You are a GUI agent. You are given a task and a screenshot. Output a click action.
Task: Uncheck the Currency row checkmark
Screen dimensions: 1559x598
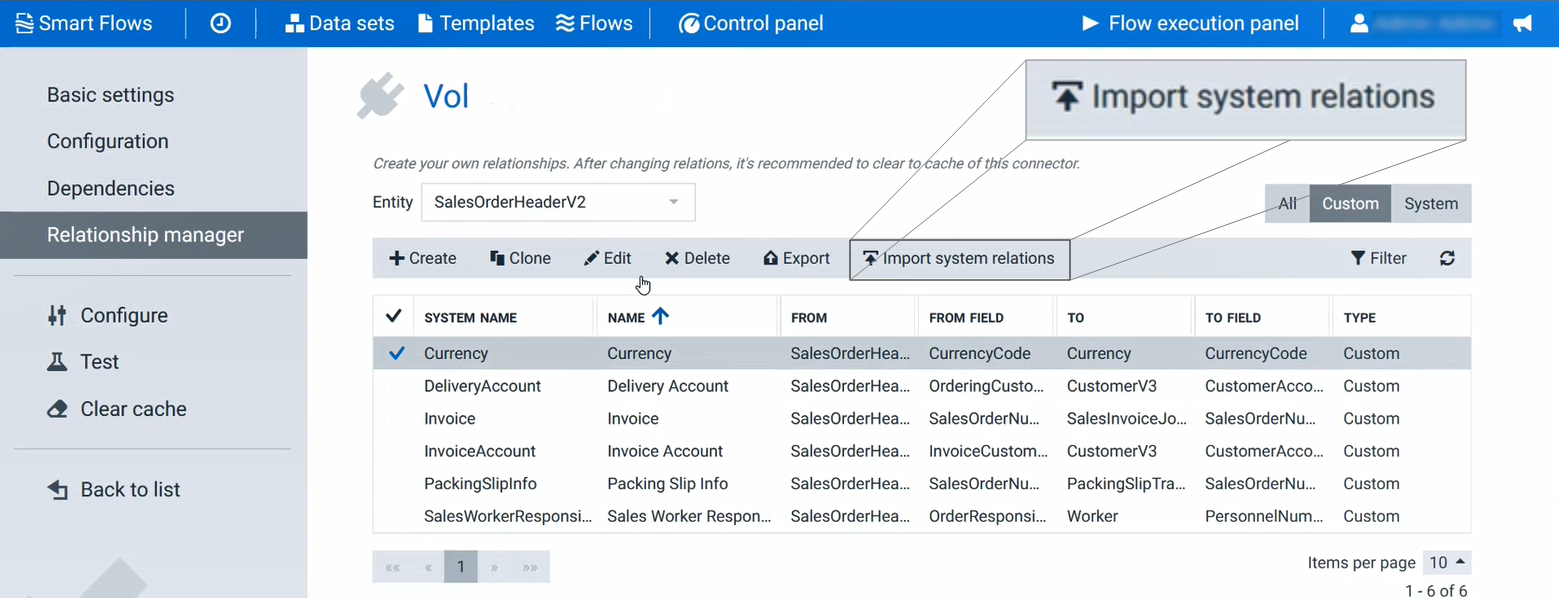[396, 353]
